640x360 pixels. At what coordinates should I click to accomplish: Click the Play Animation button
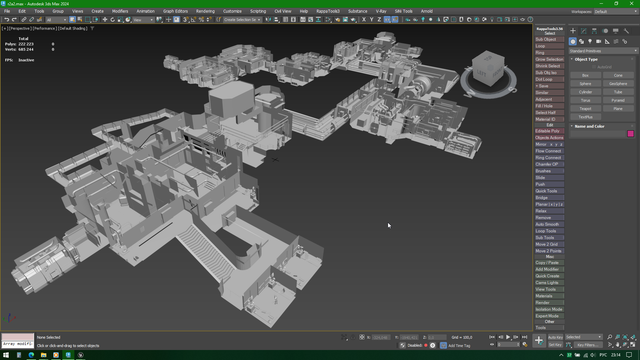(508, 337)
